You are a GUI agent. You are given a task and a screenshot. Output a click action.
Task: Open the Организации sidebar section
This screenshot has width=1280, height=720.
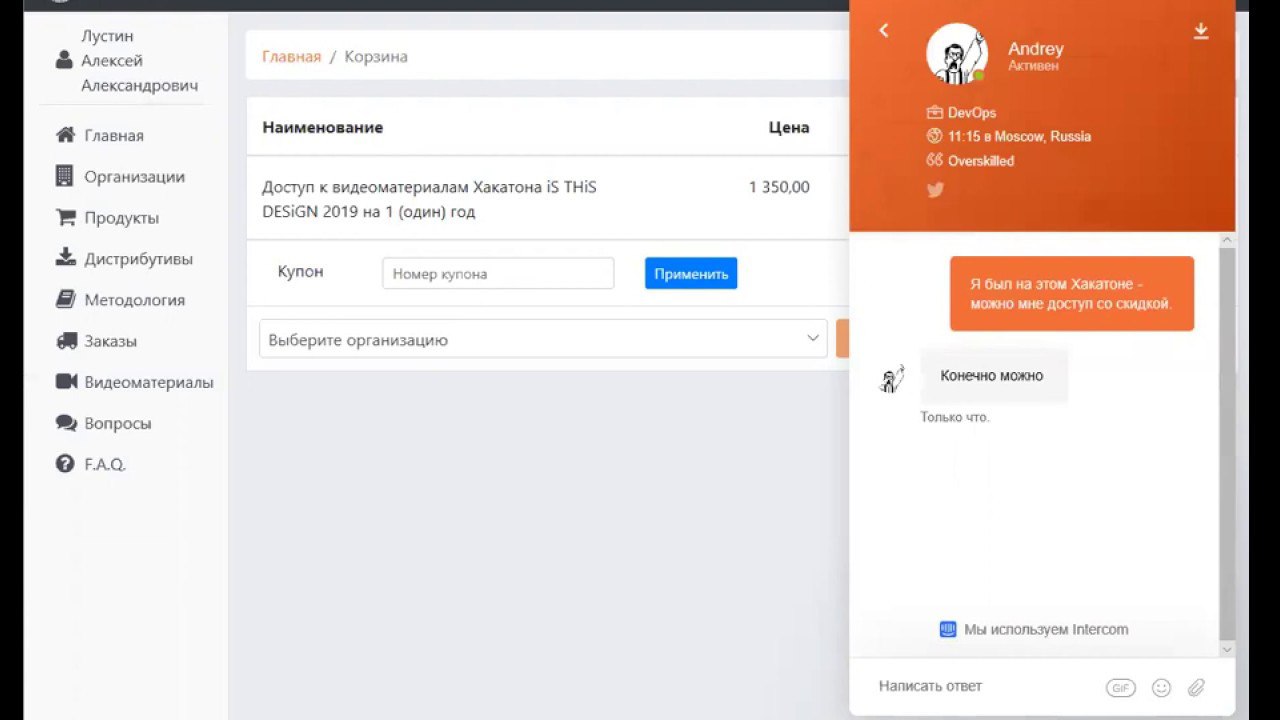(x=134, y=176)
